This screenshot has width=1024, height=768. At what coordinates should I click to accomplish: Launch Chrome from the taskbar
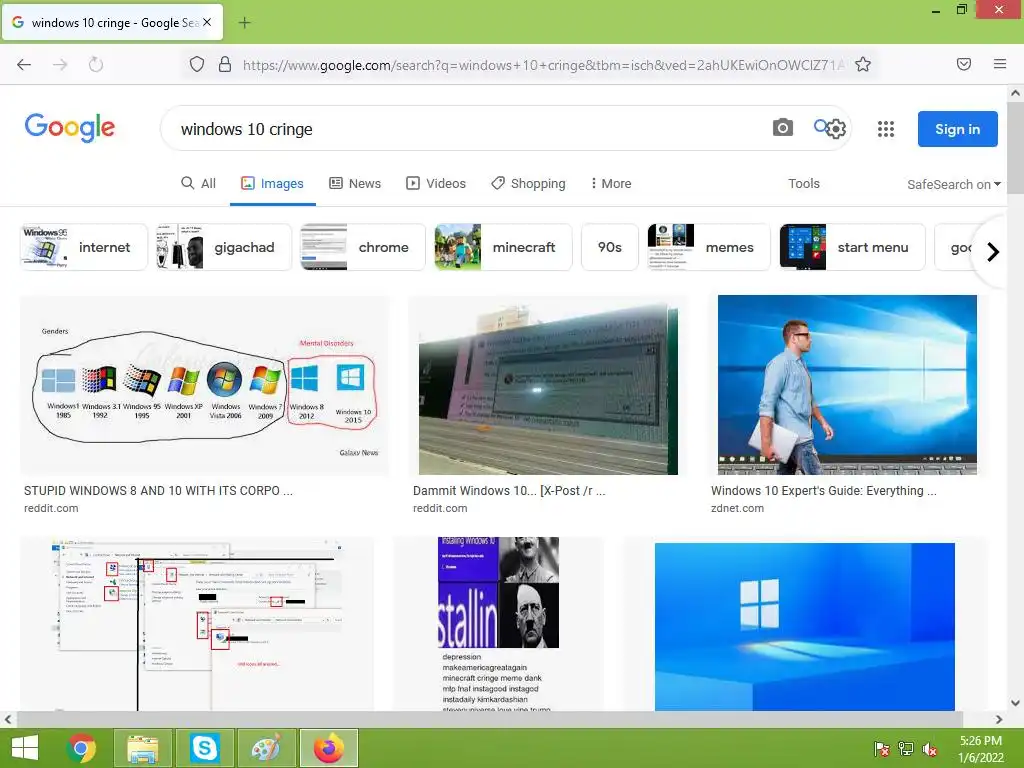[82, 748]
